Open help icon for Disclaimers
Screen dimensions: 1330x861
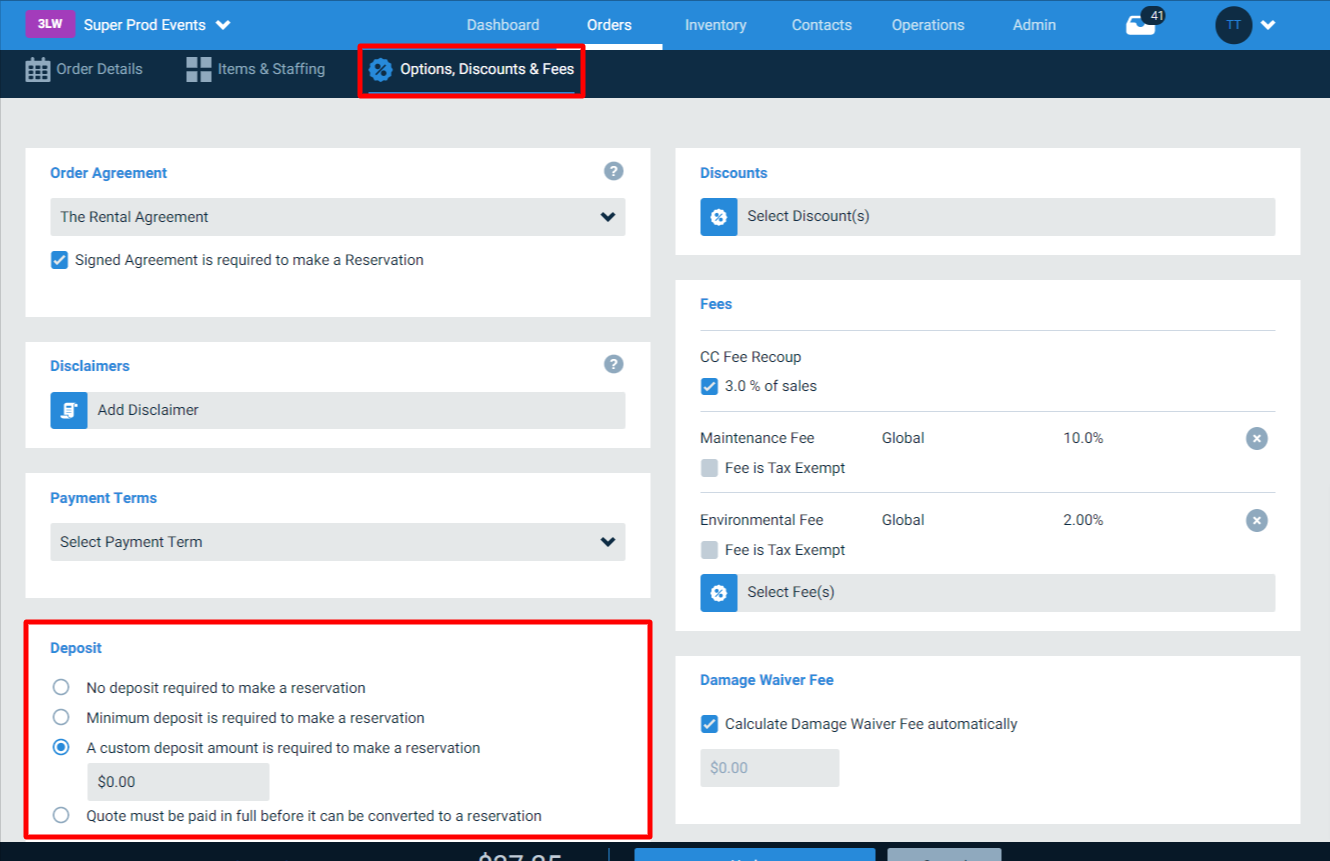[614, 364]
